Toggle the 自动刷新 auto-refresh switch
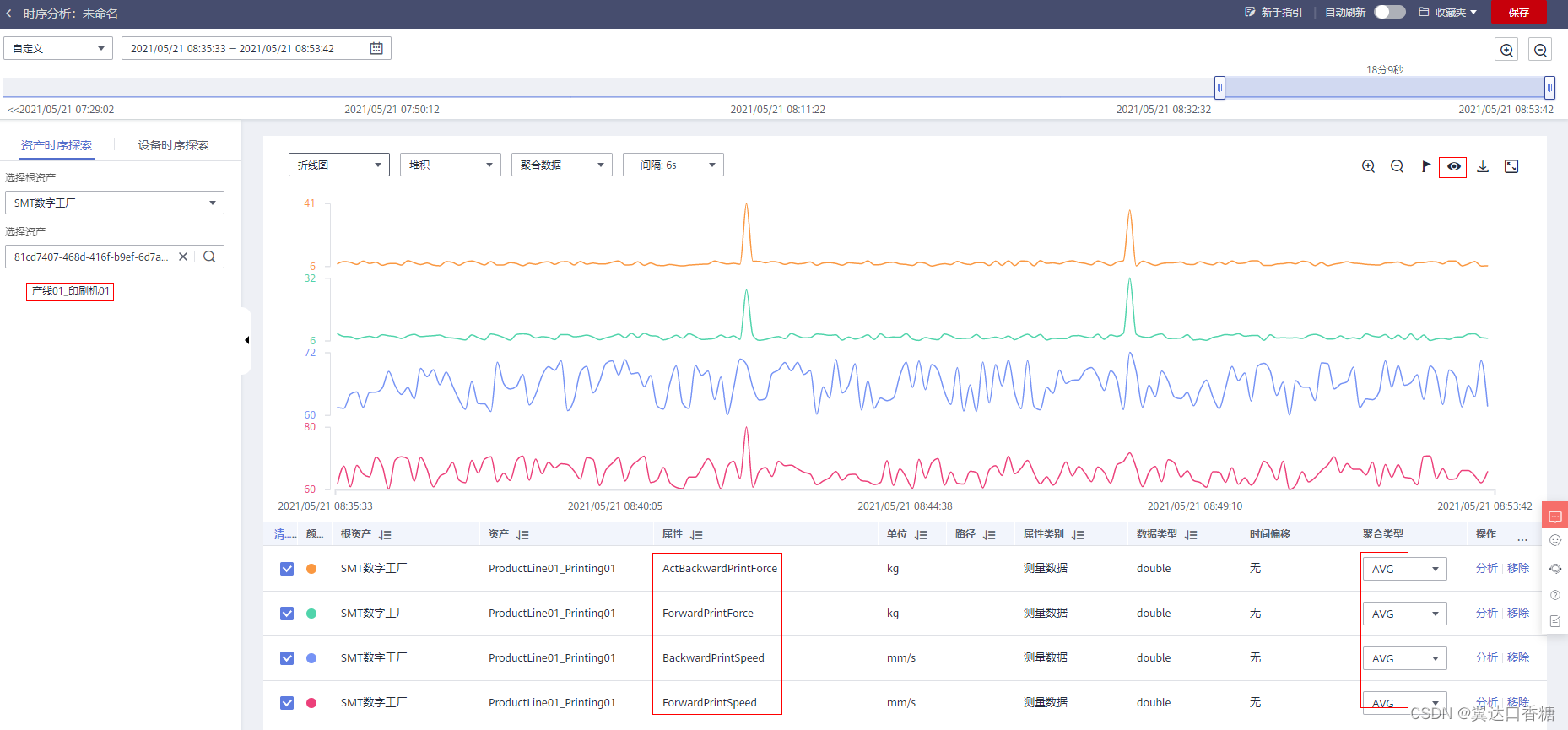The image size is (1568, 730). [x=1389, y=12]
